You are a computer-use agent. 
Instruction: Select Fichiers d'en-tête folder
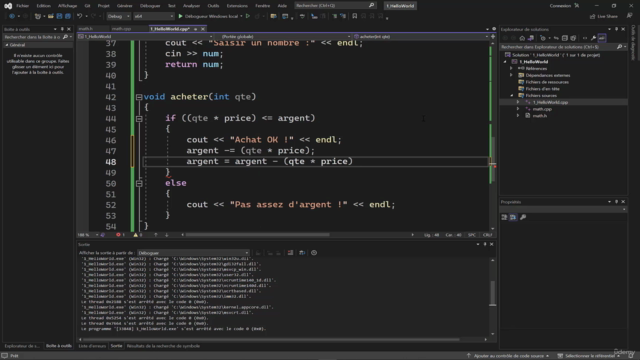(x=542, y=89)
